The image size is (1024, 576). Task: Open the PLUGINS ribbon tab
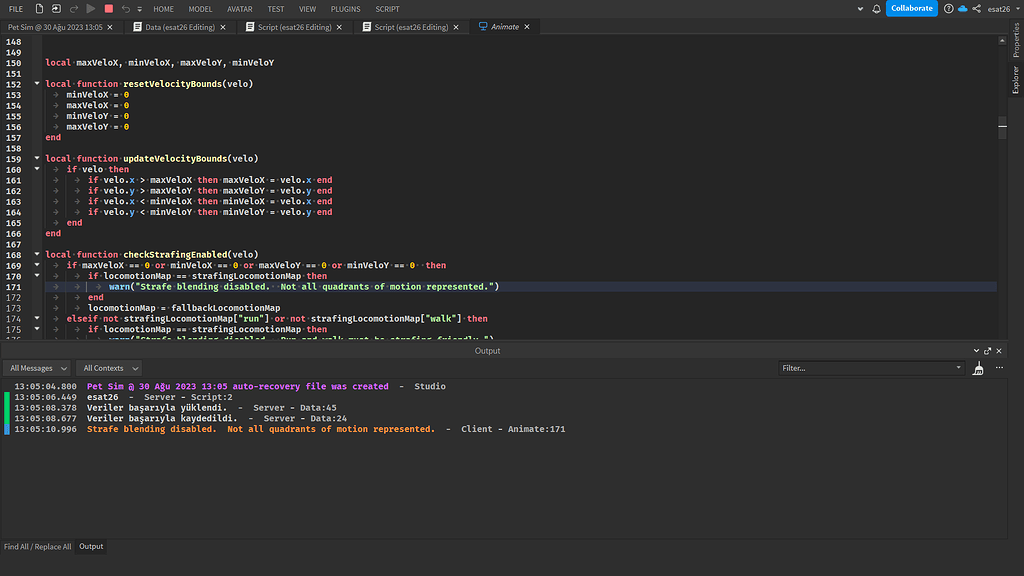[345, 8]
